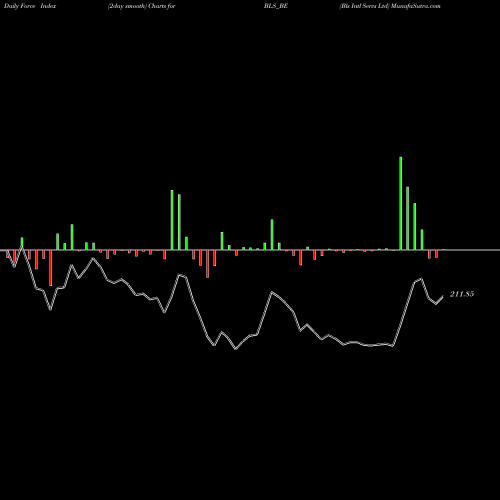Viewport: 500px width, 500px height.
Task: Click the '(Bls Intl Servs Ltd) MunafaSutra.com' text
Action: pos(390,6)
